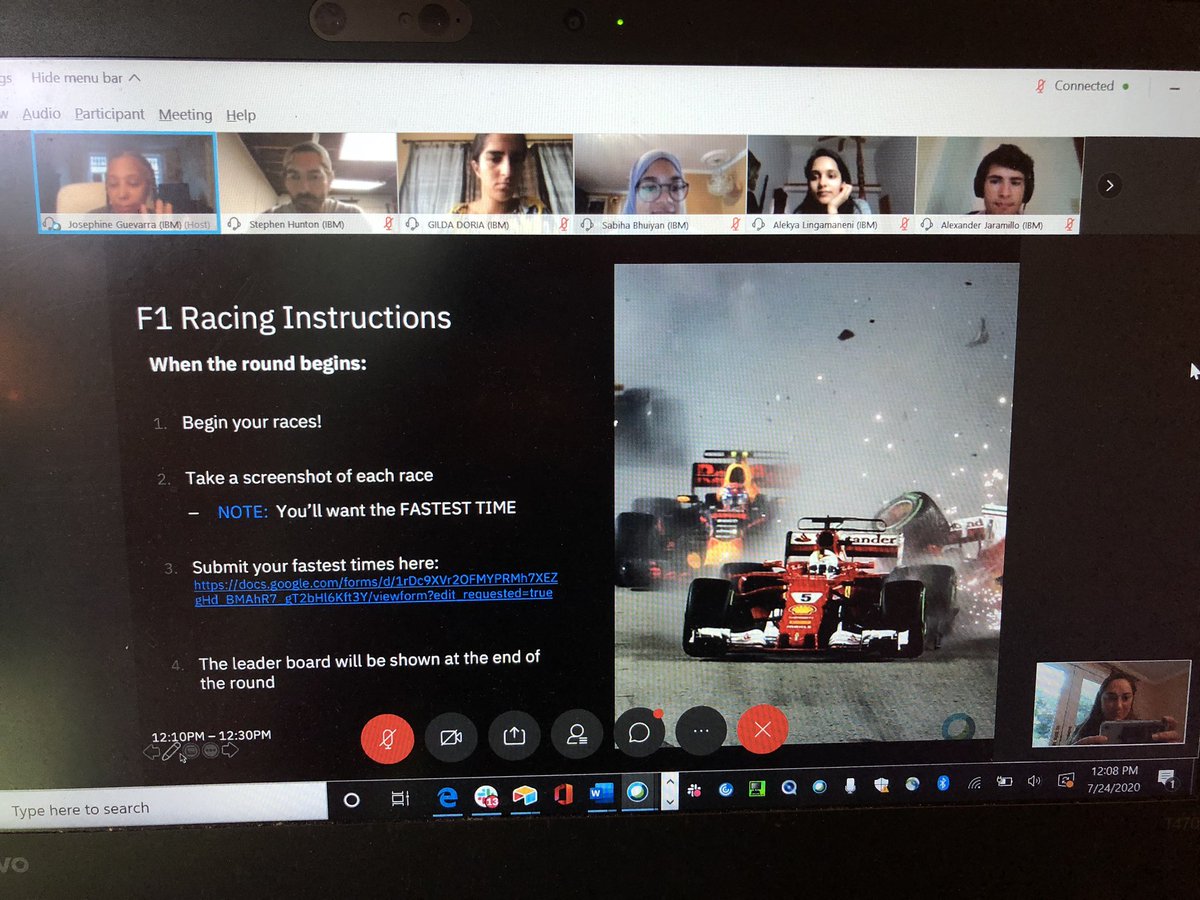1200x900 pixels.
Task: Open Slack icon in system tray
Action: (693, 790)
